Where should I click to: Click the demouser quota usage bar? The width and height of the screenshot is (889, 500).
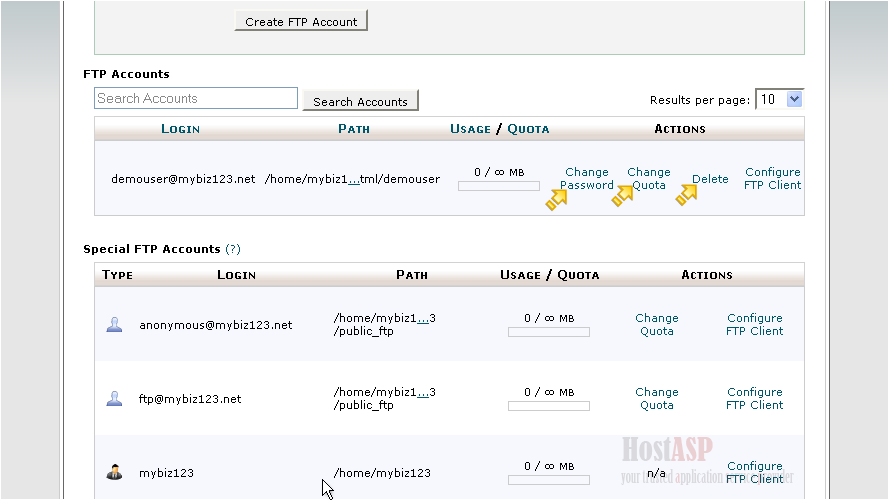[498, 186]
